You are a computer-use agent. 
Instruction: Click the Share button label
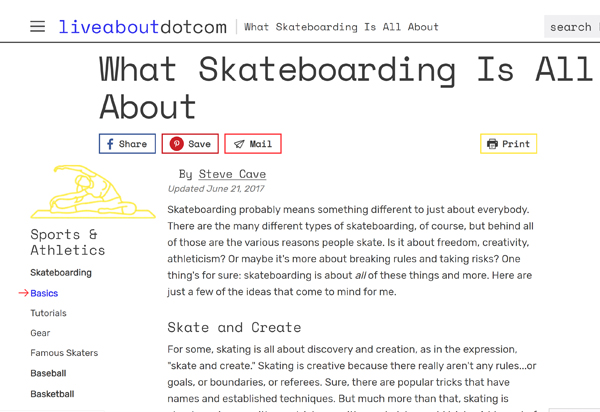click(x=133, y=144)
